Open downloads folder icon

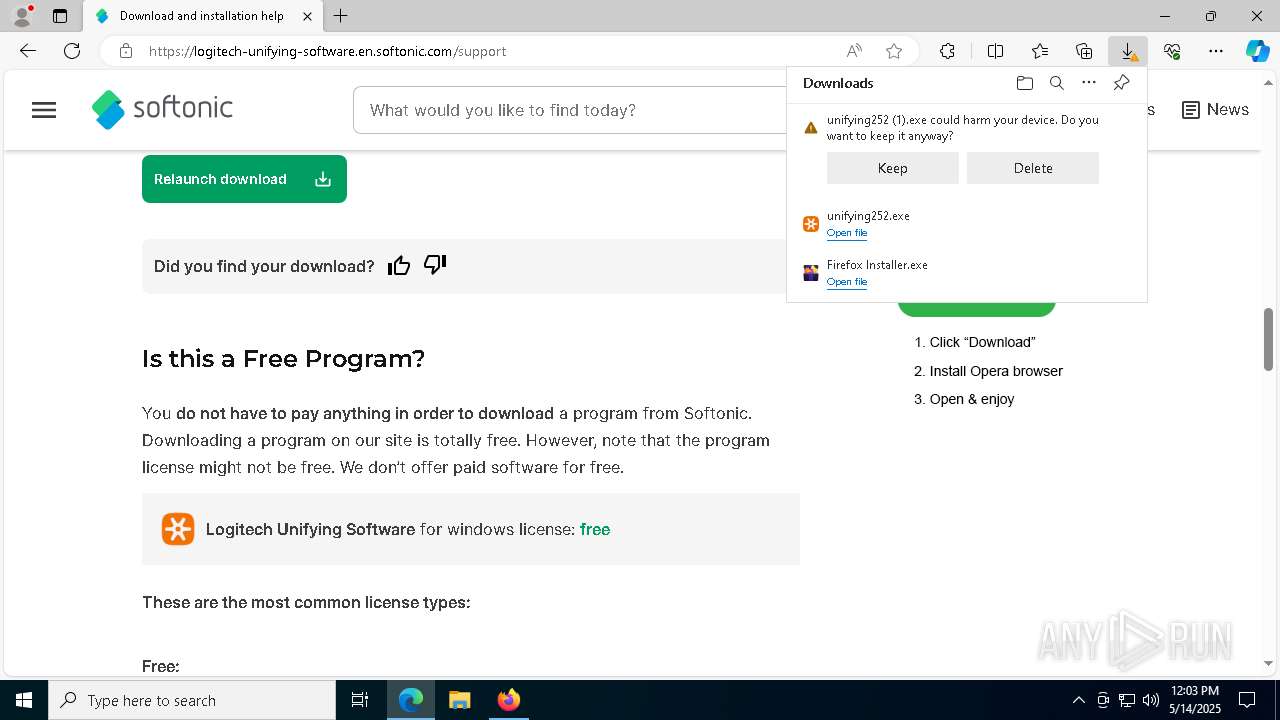point(1025,83)
